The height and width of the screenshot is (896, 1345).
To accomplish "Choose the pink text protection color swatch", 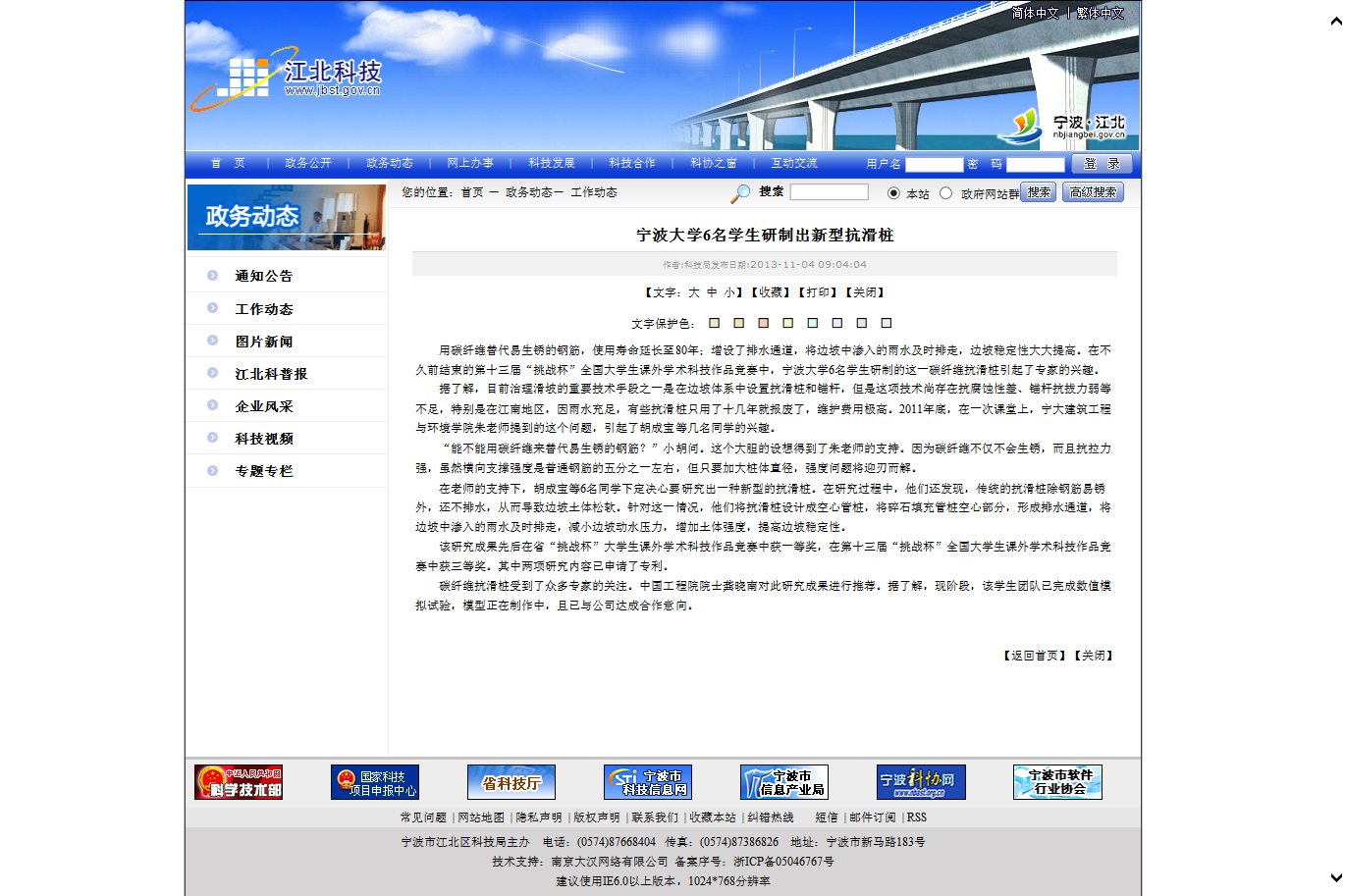I will [x=763, y=323].
